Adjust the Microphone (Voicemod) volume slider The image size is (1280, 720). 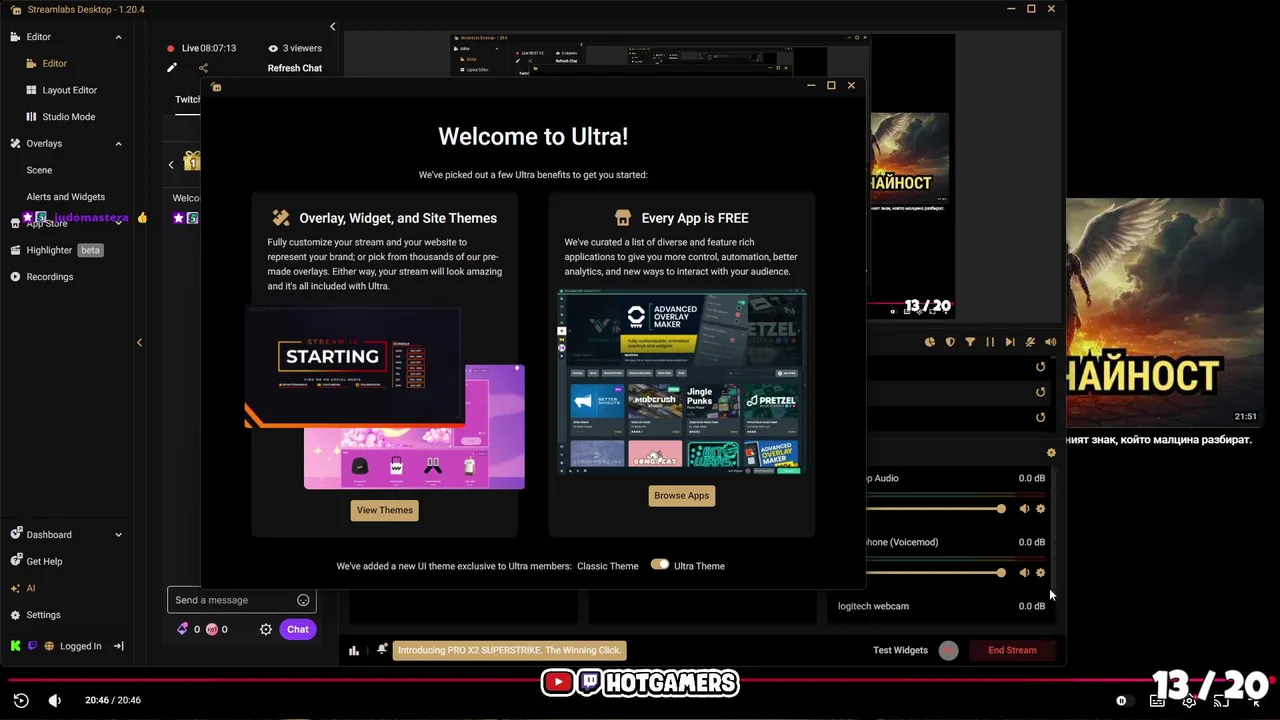[x=933, y=573]
